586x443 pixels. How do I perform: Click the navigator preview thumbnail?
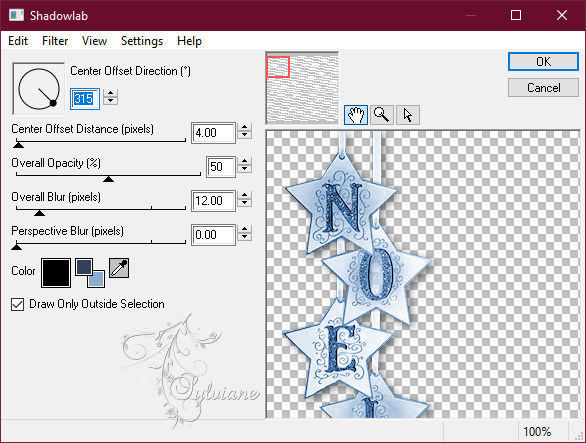[302, 88]
